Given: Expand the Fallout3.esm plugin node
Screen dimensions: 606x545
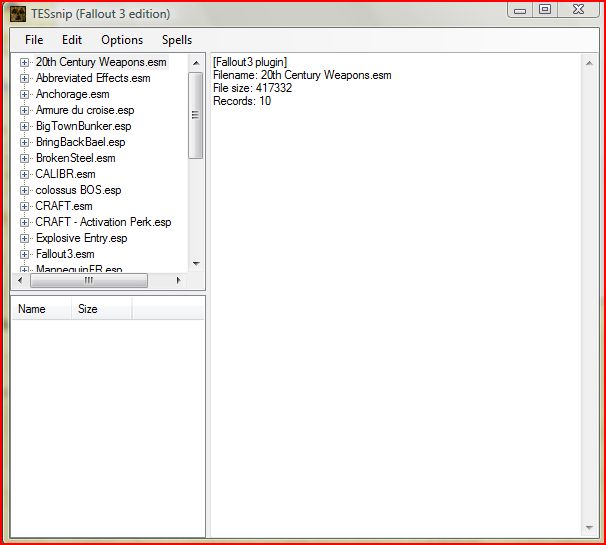Looking at the screenshot, I should pyautogui.click(x=25, y=254).
